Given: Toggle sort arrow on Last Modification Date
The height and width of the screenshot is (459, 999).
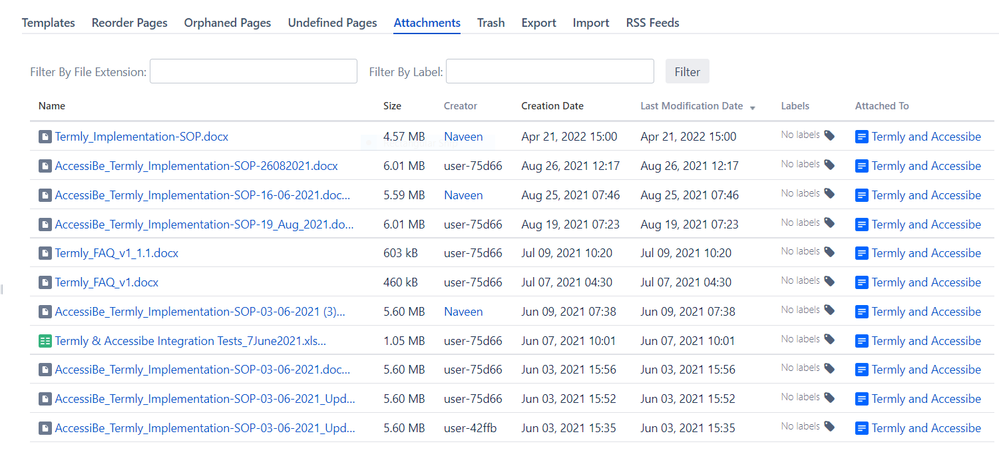Looking at the screenshot, I should [752, 108].
